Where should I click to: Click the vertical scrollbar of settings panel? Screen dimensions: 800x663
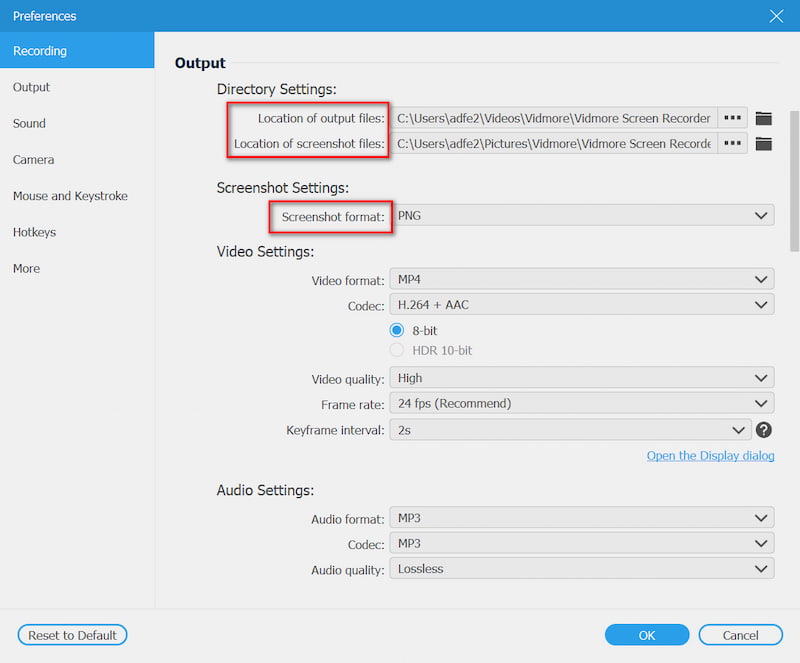794,180
